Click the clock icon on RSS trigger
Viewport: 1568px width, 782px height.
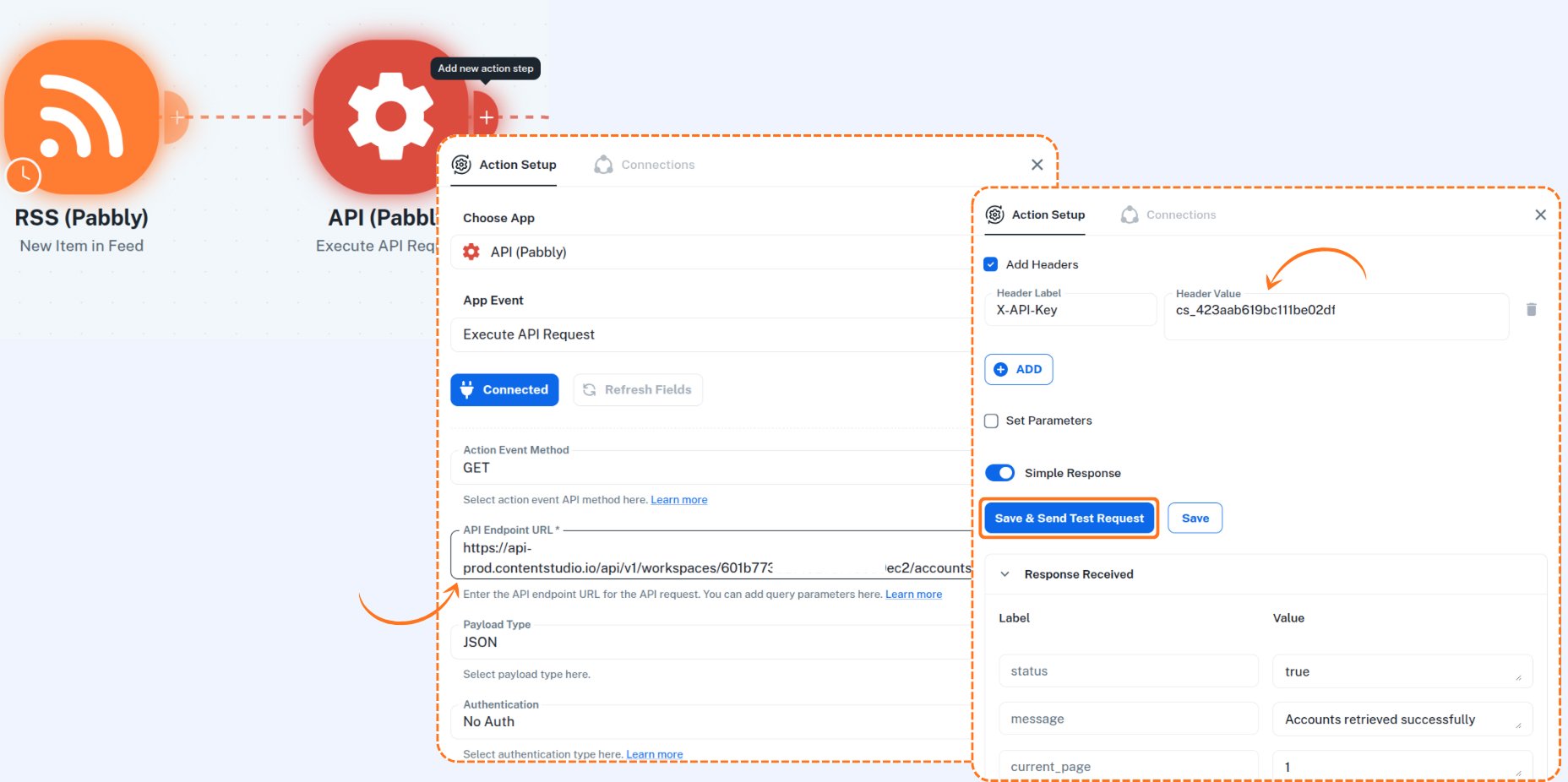[x=24, y=175]
